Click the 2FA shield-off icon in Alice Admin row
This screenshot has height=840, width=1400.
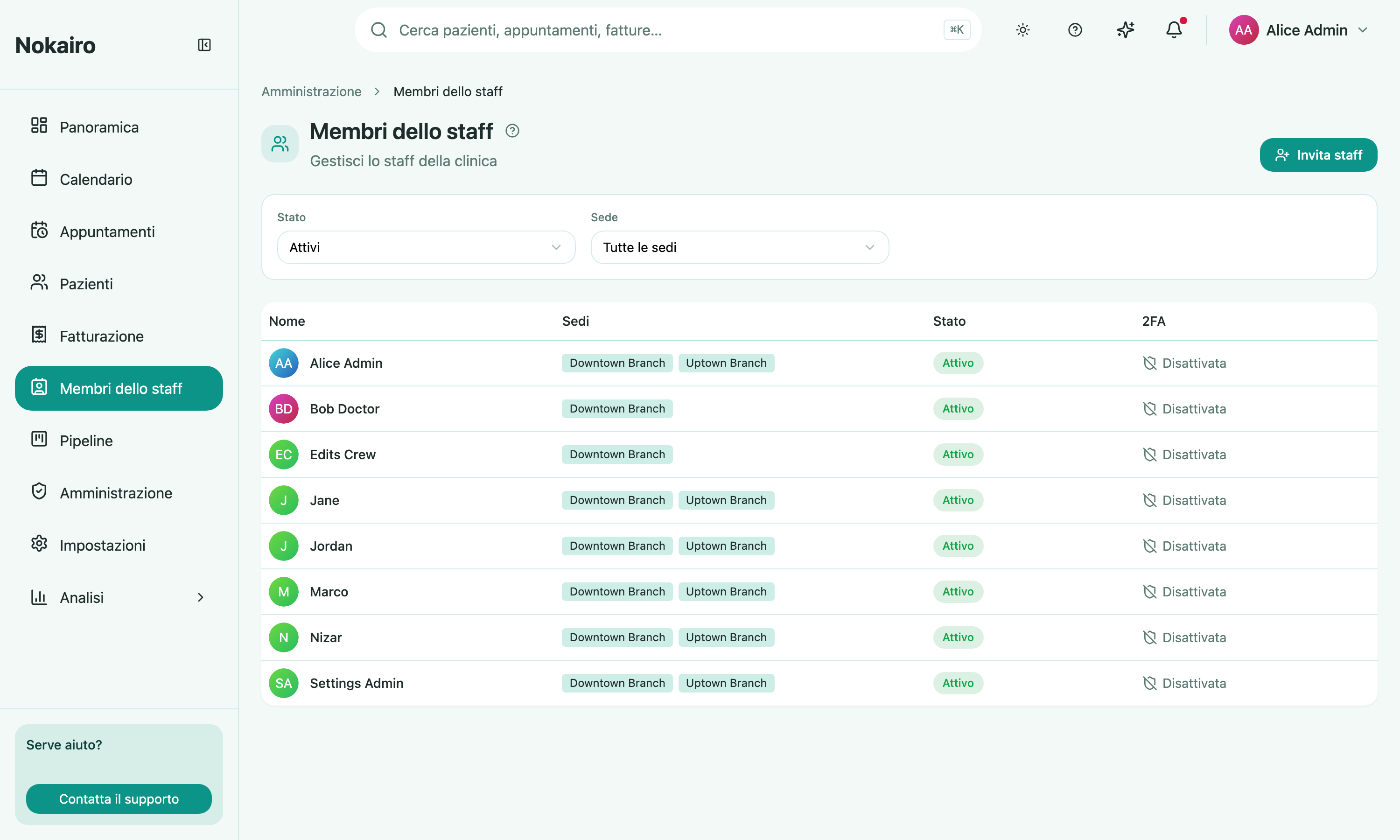point(1149,363)
